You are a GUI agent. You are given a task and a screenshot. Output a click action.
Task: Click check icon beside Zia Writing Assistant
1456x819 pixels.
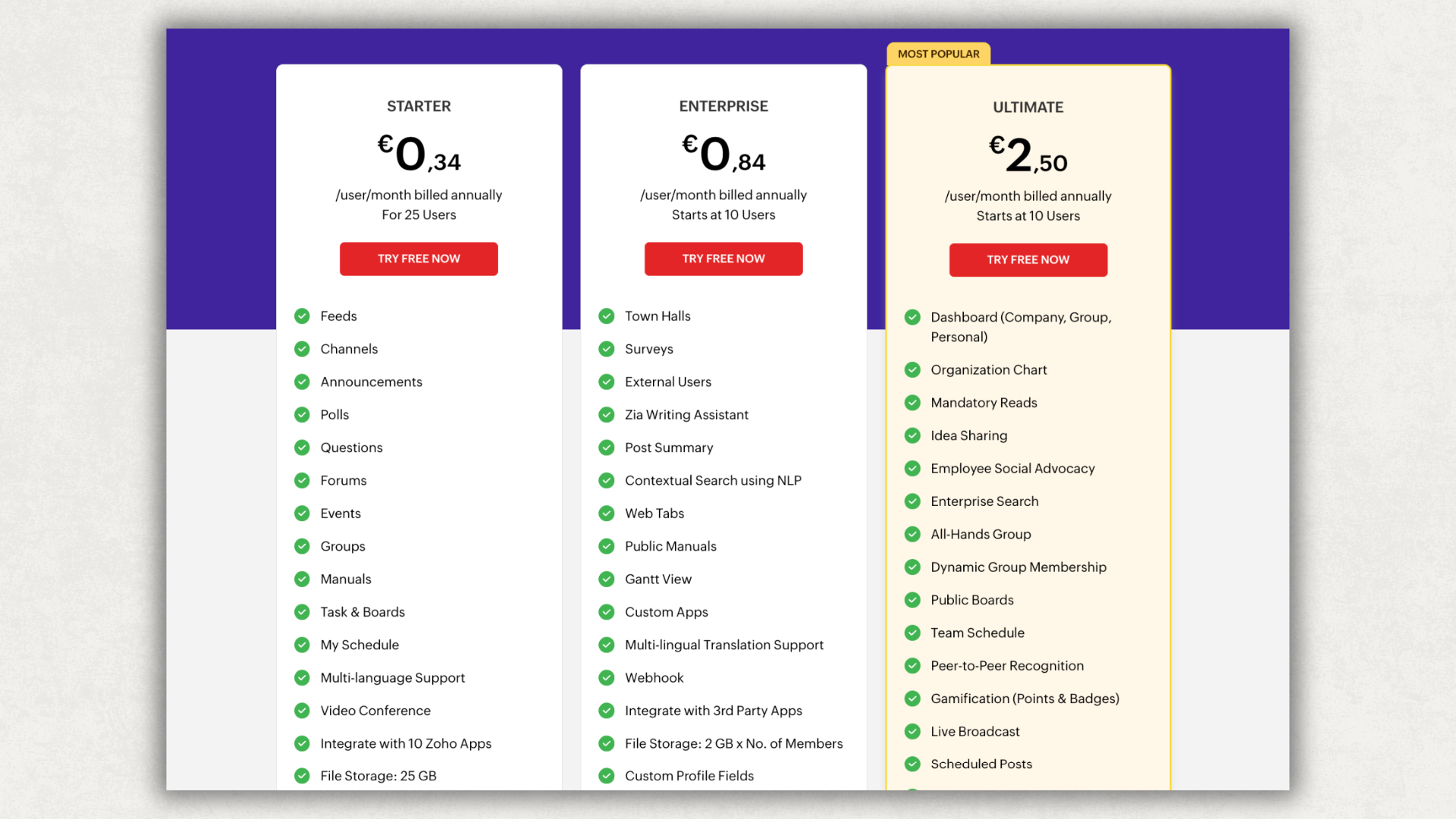pyautogui.click(x=607, y=415)
